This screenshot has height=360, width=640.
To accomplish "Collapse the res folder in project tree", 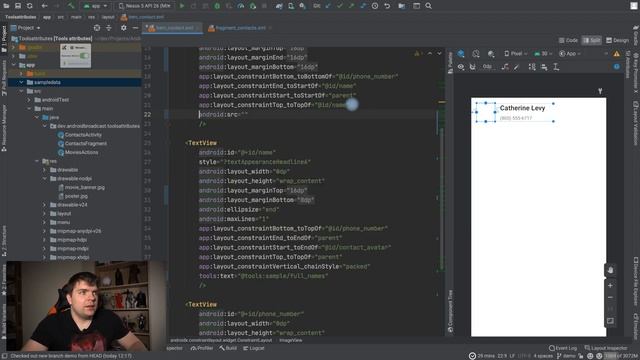I will pos(37,161).
